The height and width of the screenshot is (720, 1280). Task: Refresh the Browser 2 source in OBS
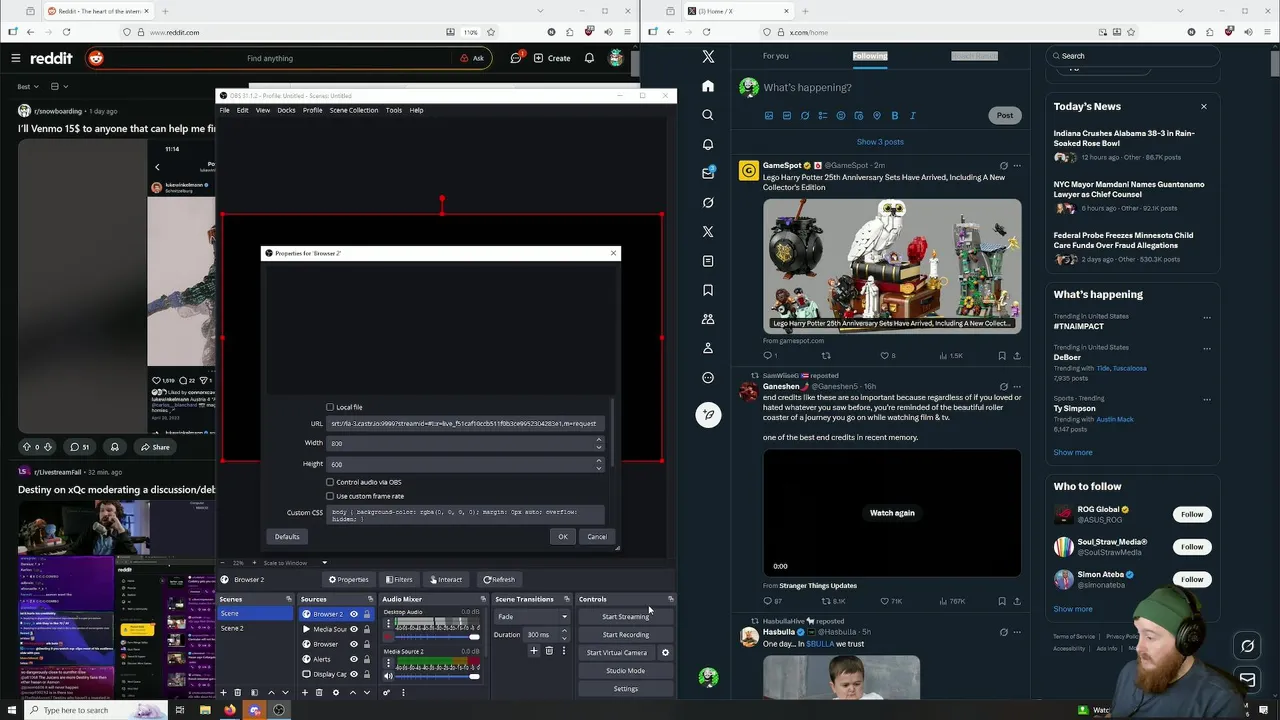499,579
